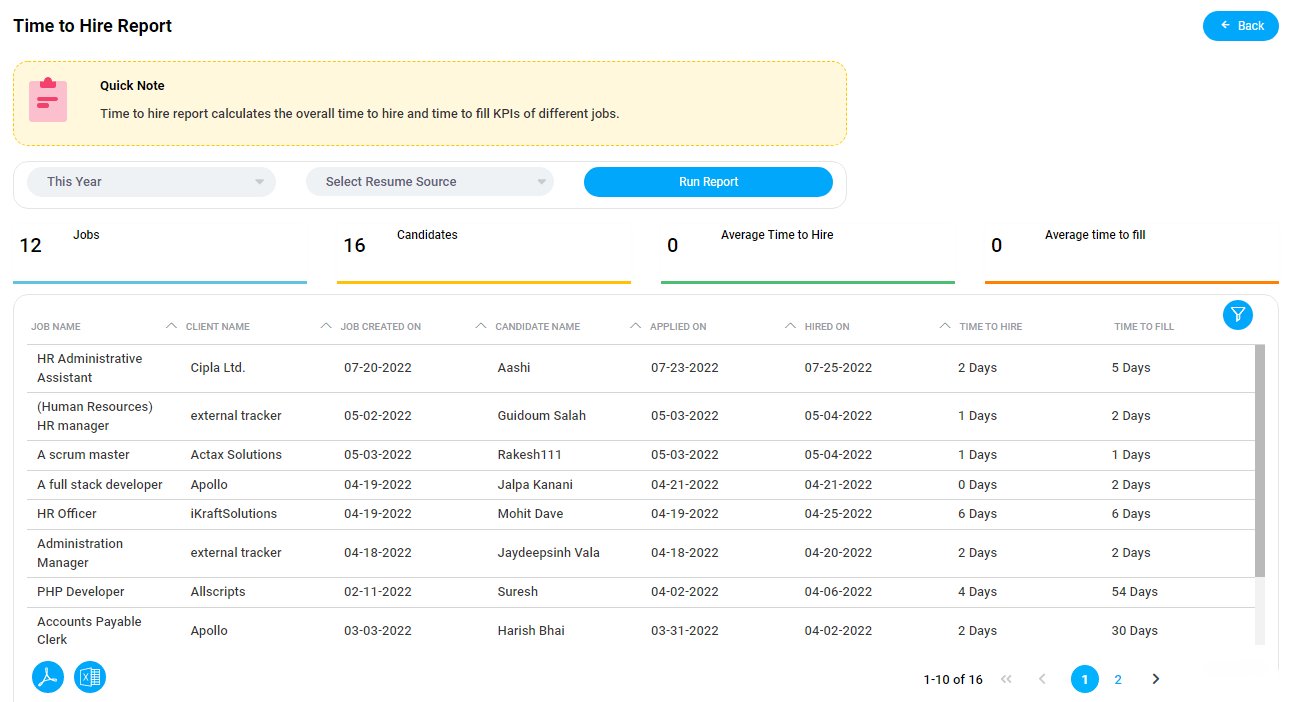The image size is (1292, 702).
Task: Click Average time to fill card
Action: 1132,255
